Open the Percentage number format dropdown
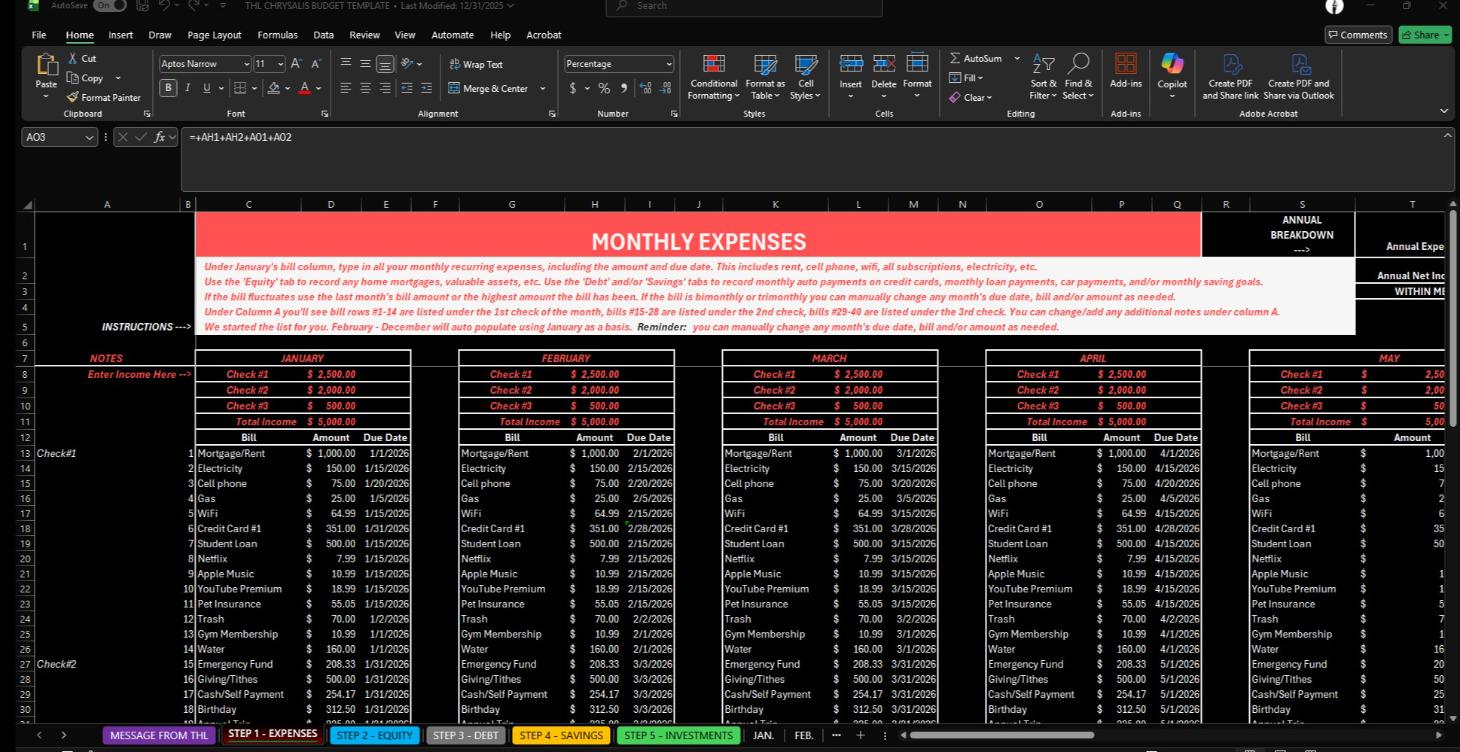The width and height of the screenshot is (1460, 752). 668,63
